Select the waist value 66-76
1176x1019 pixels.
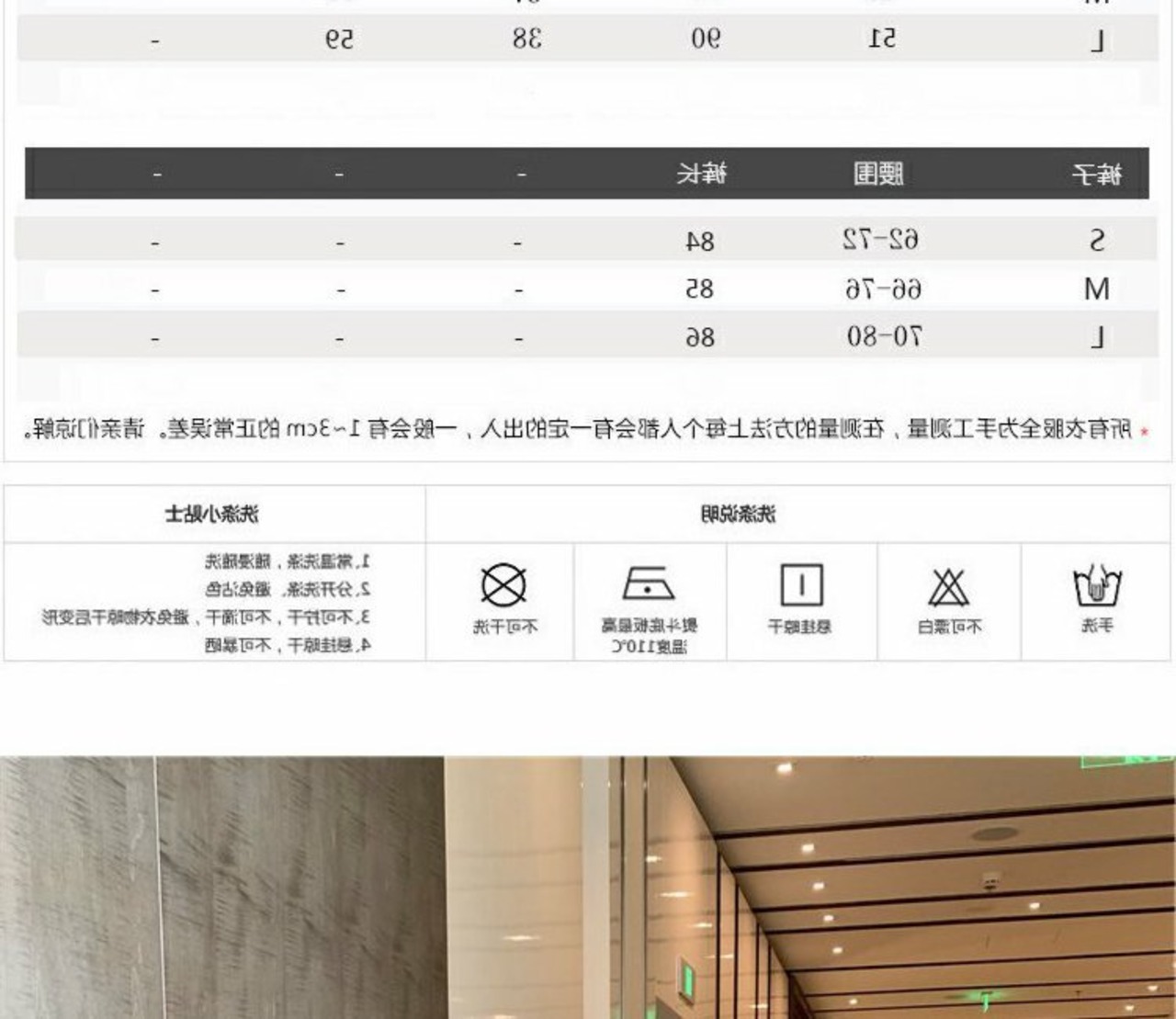coord(883,289)
